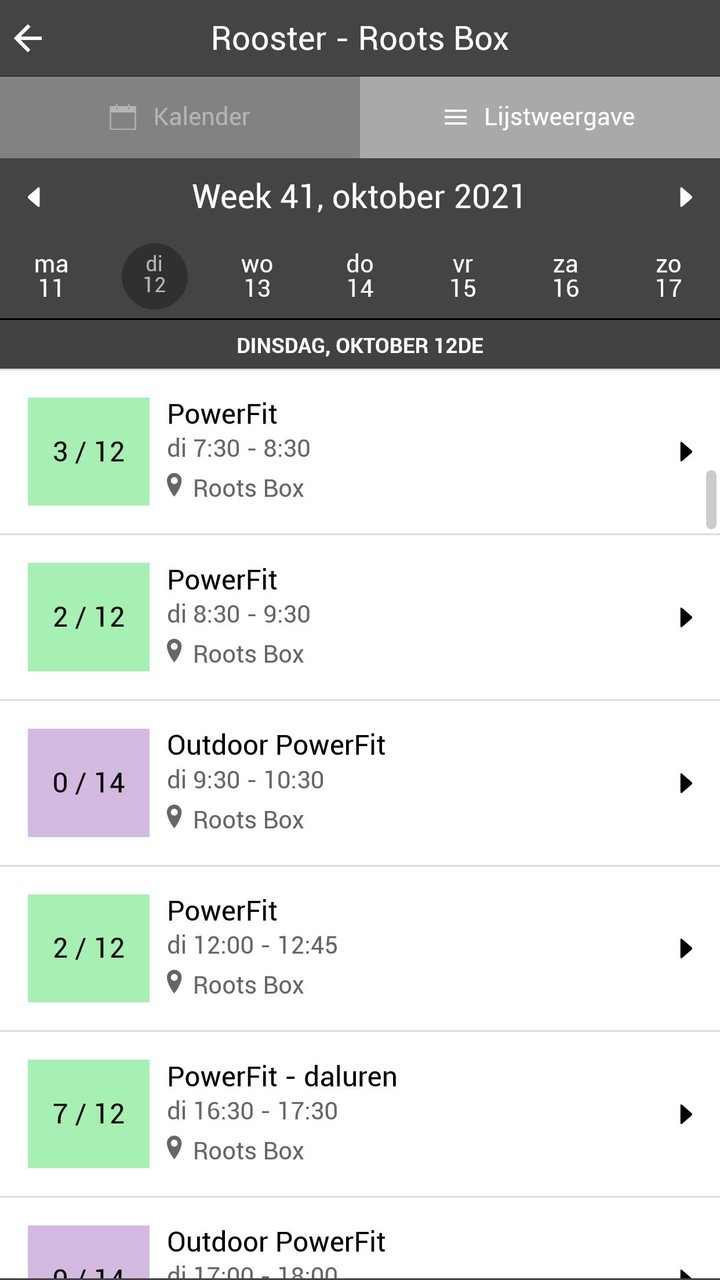Advance to next week arrow
720x1280 pixels.
(x=686, y=197)
